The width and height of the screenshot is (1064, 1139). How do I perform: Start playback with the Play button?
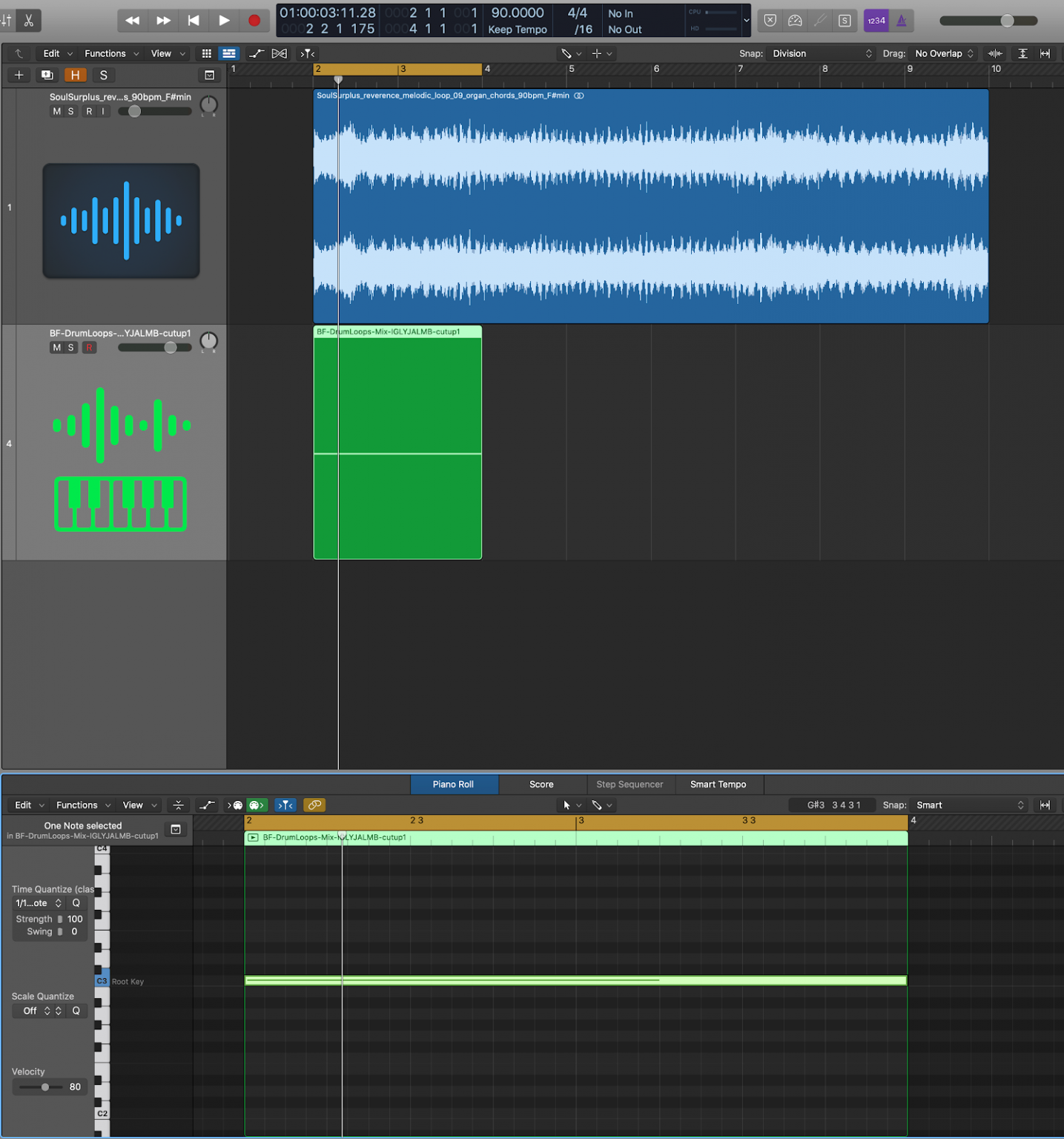tap(224, 21)
